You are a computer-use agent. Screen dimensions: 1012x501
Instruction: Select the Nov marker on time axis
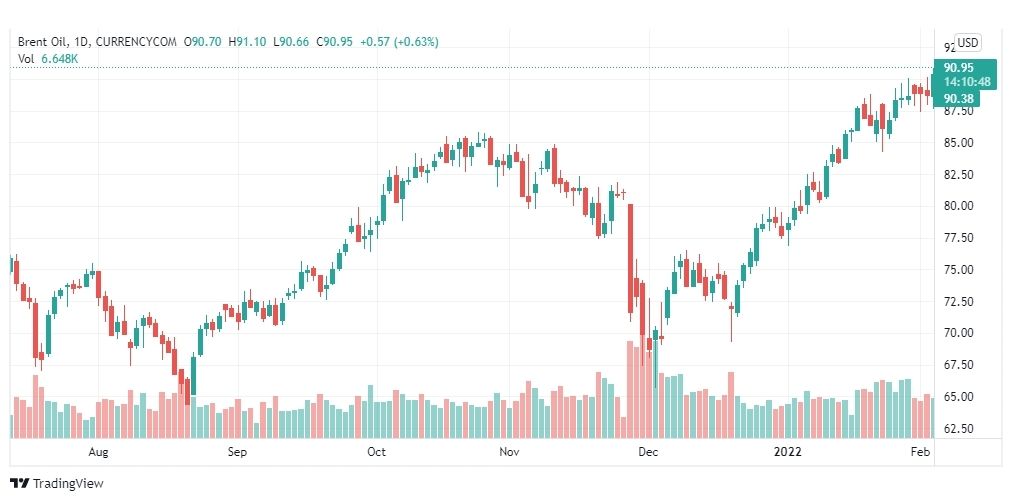[510, 451]
